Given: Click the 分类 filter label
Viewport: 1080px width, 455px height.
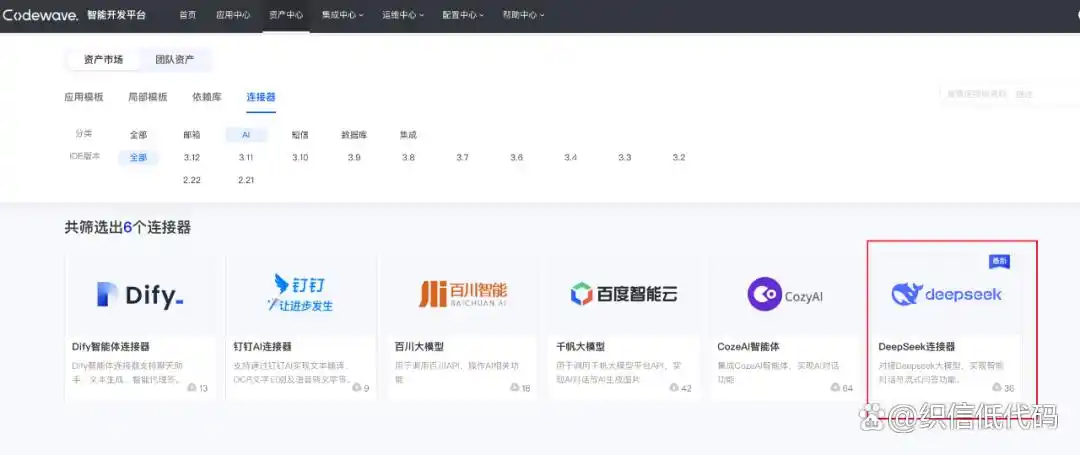Looking at the screenshot, I should pos(84,134).
